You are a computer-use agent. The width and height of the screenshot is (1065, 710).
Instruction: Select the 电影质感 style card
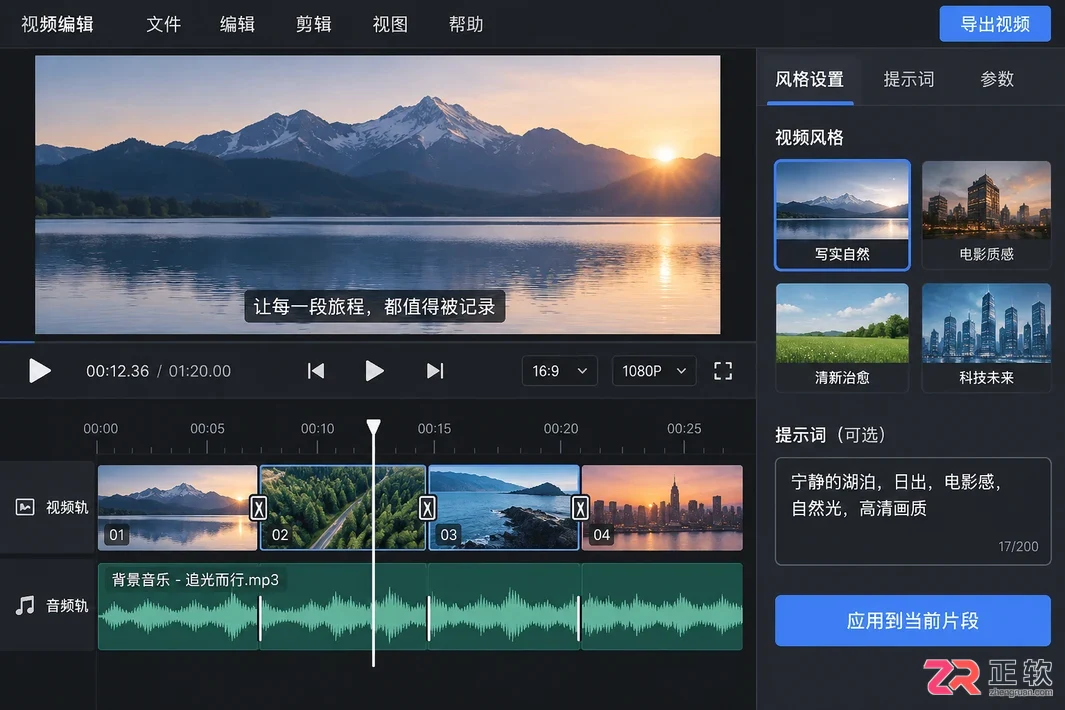coord(986,215)
